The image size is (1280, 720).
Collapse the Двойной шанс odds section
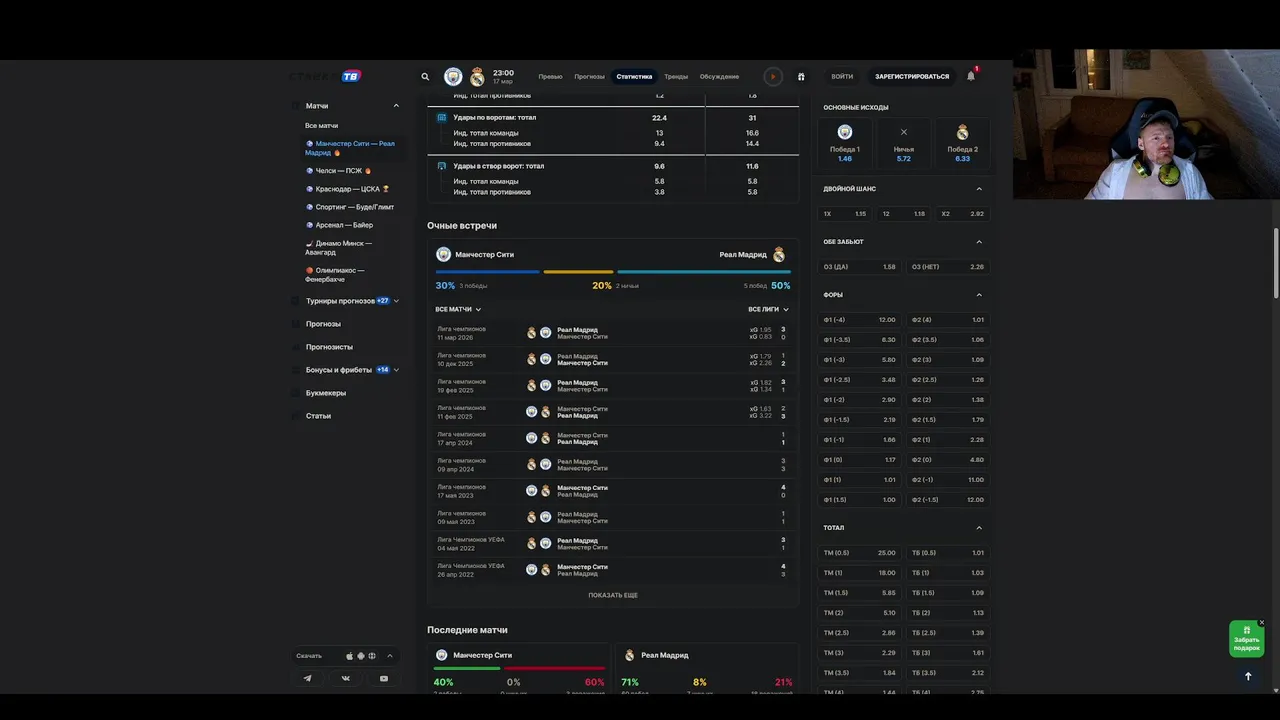tap(979, 189)
